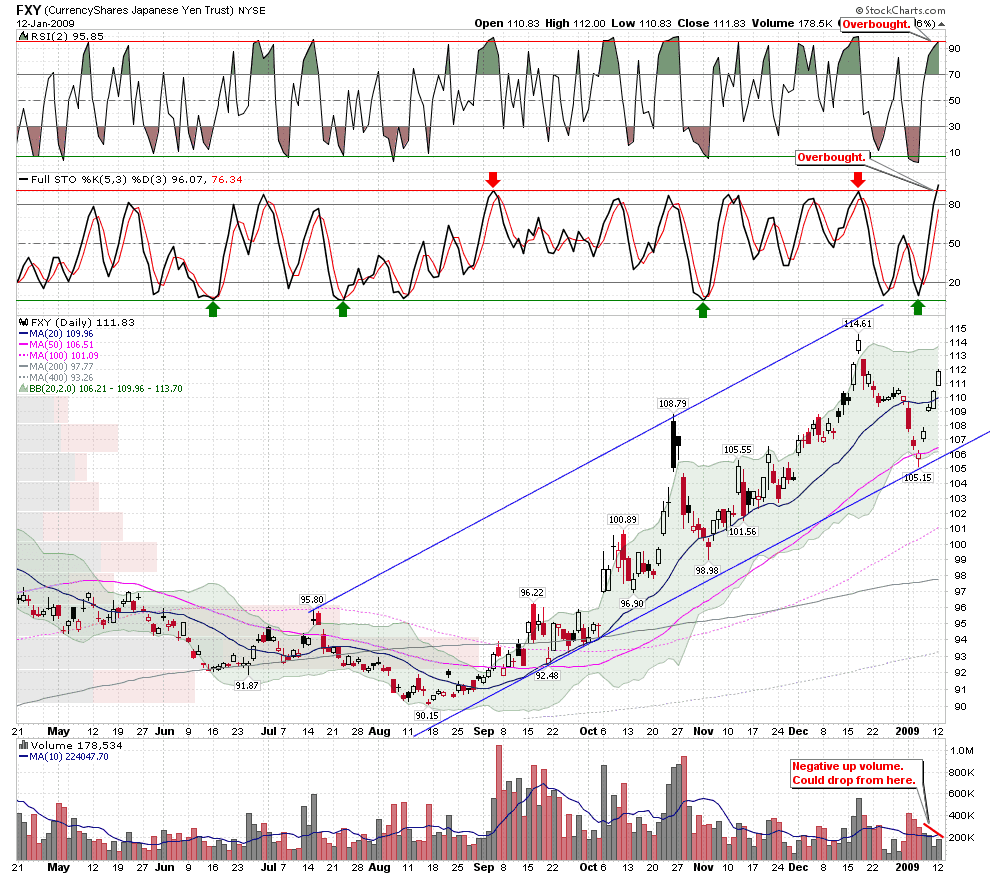Screen dimensions: 990x876
Task: Click the 105.15 price label
Action: click(x=918, y=477)
